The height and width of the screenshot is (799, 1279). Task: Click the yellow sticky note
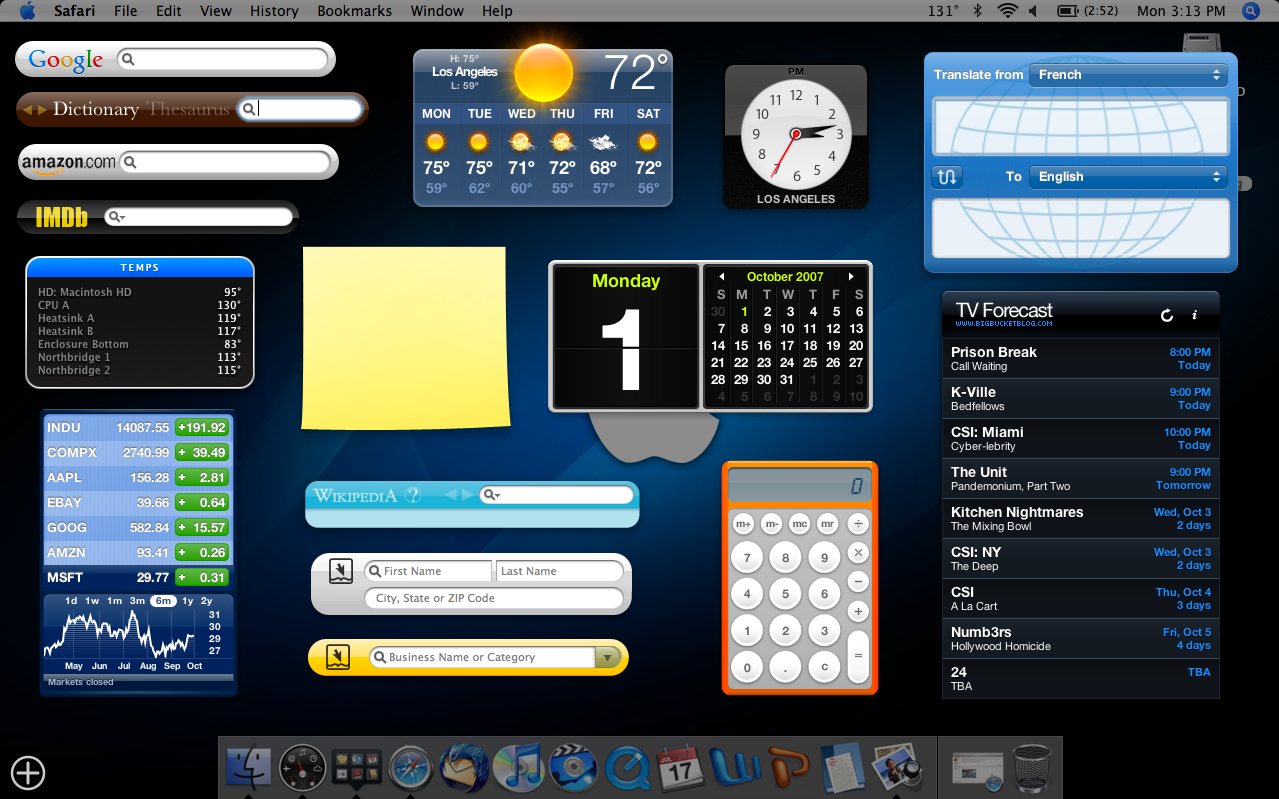405,338
